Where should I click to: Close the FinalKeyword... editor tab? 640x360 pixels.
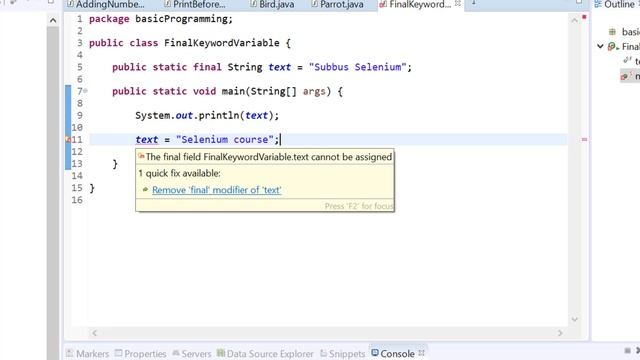(x=458, y=4)
